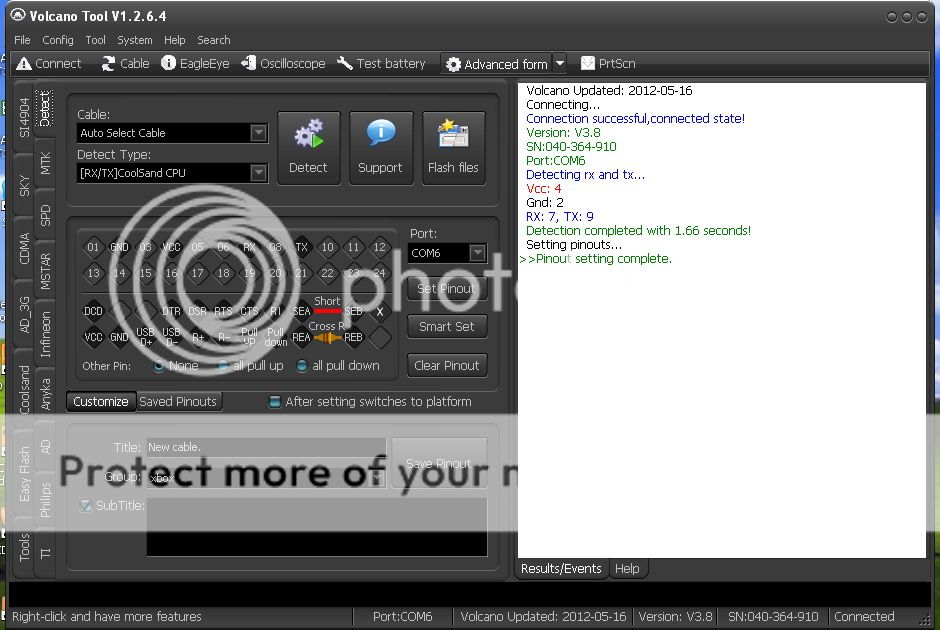Click the DTR signal diamond
Viewport: 940px width, 630px height.
[171, 311]
